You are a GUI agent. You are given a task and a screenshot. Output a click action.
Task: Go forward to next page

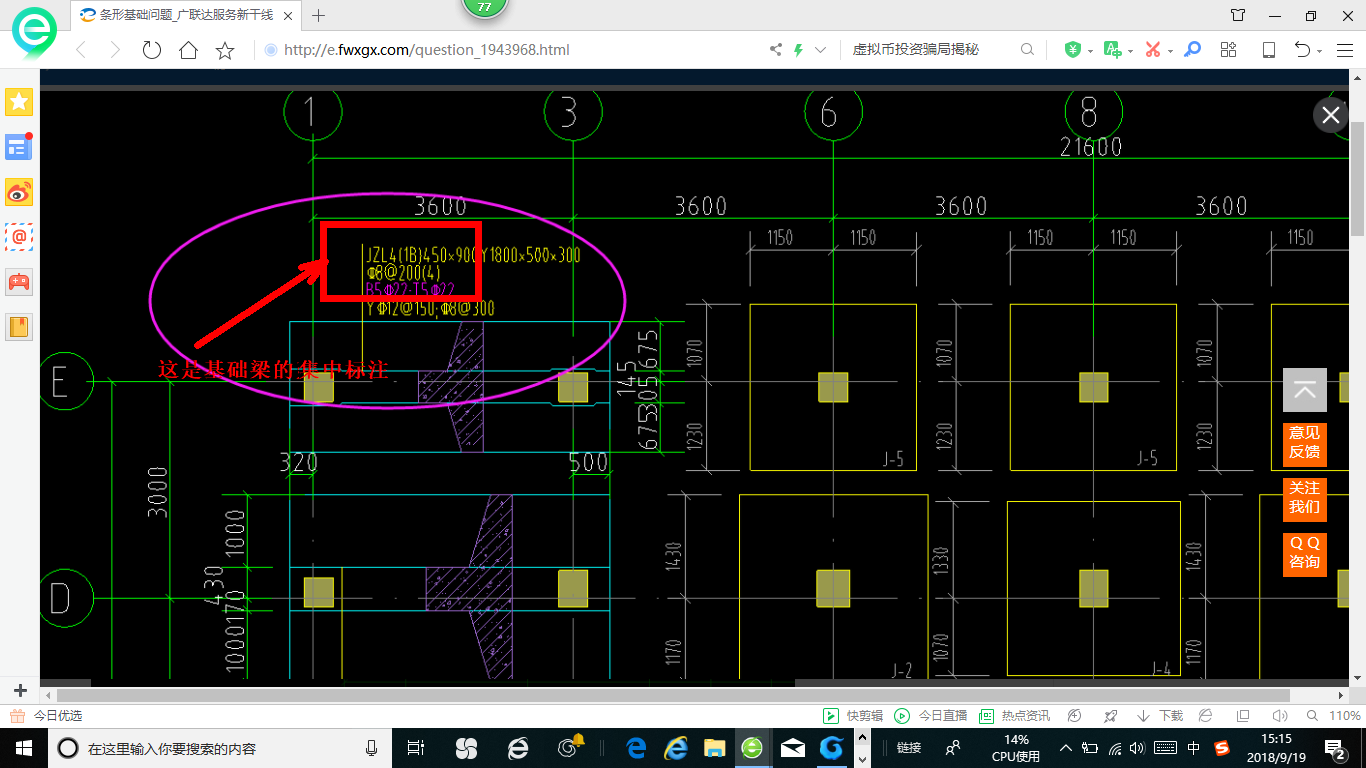(115, 50)
